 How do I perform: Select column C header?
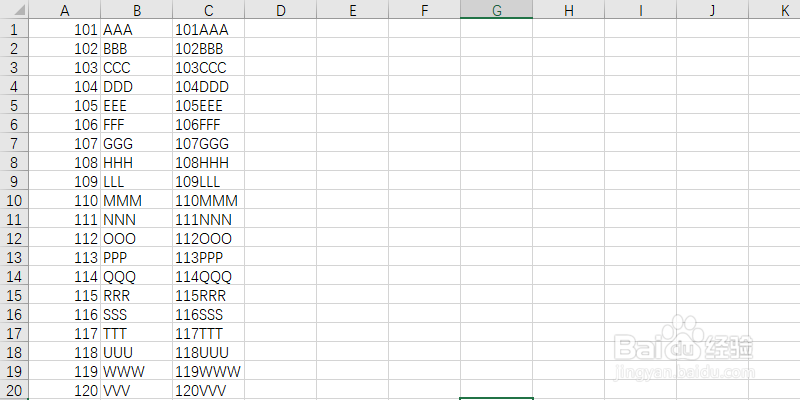pyautogui.click(x=209, y=9)
